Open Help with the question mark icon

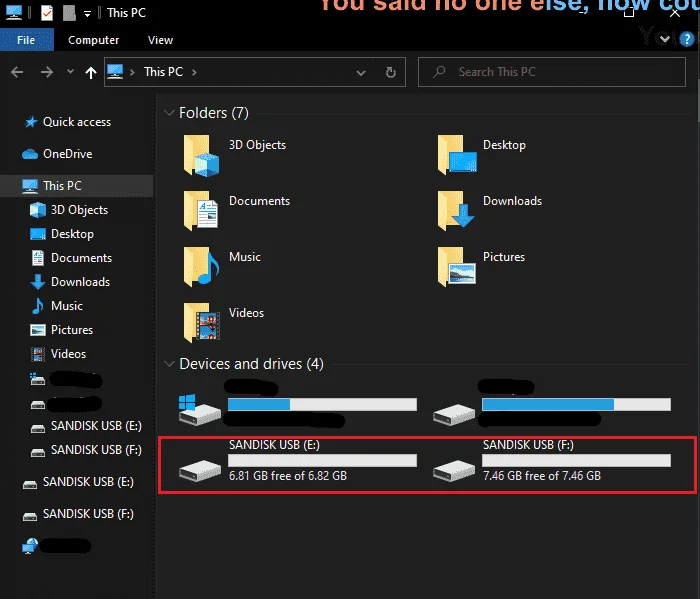[686, 40]
